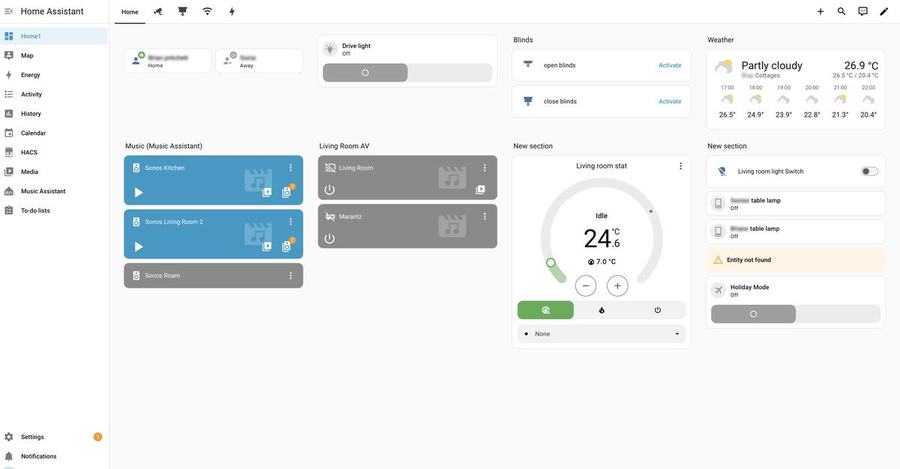Open the Sonos Kitchen three-dot menu
This screenshot has height=469, width=900.
(290, 168)
